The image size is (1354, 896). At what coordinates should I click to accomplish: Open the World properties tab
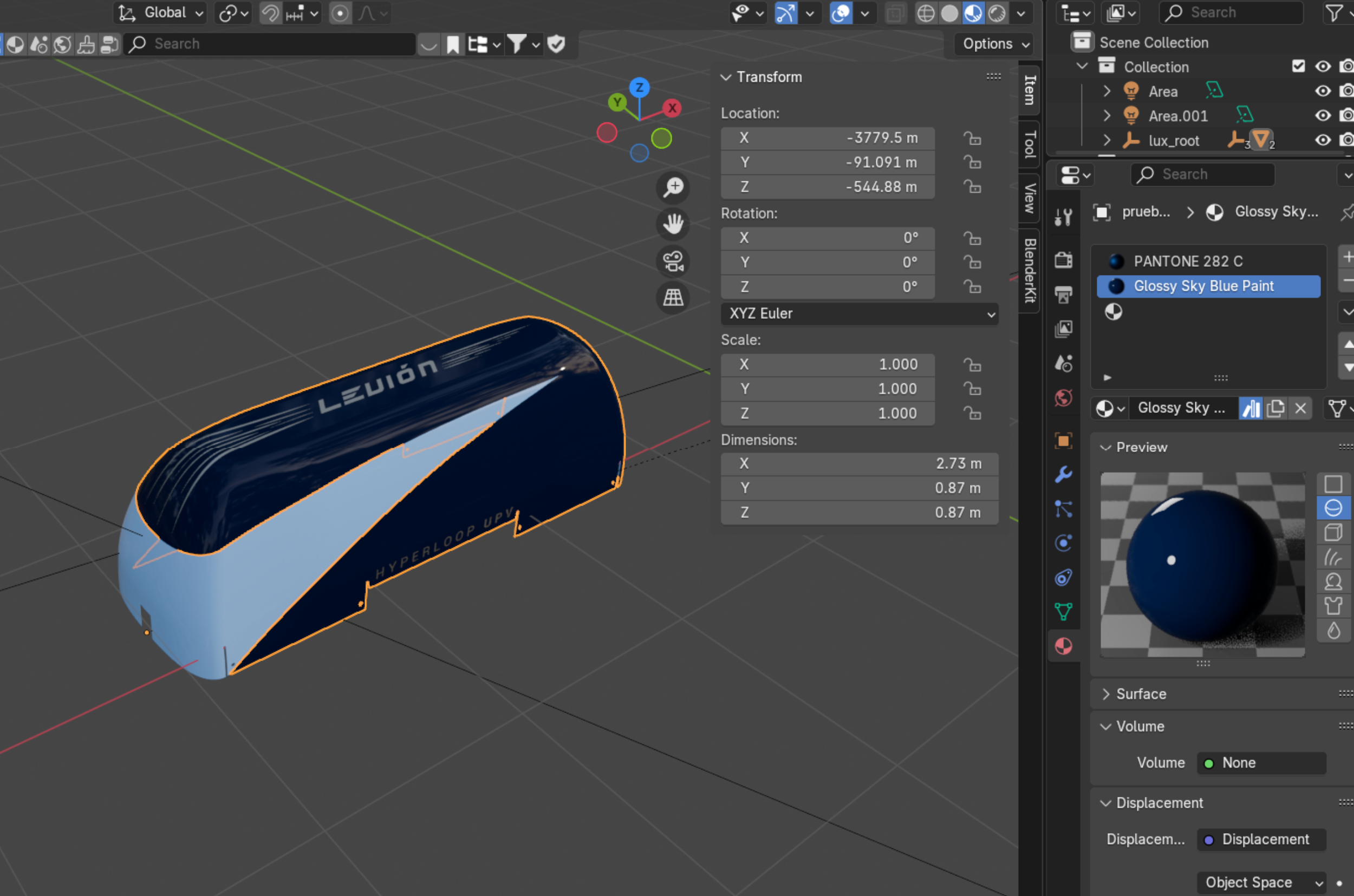coord(1063,398)
